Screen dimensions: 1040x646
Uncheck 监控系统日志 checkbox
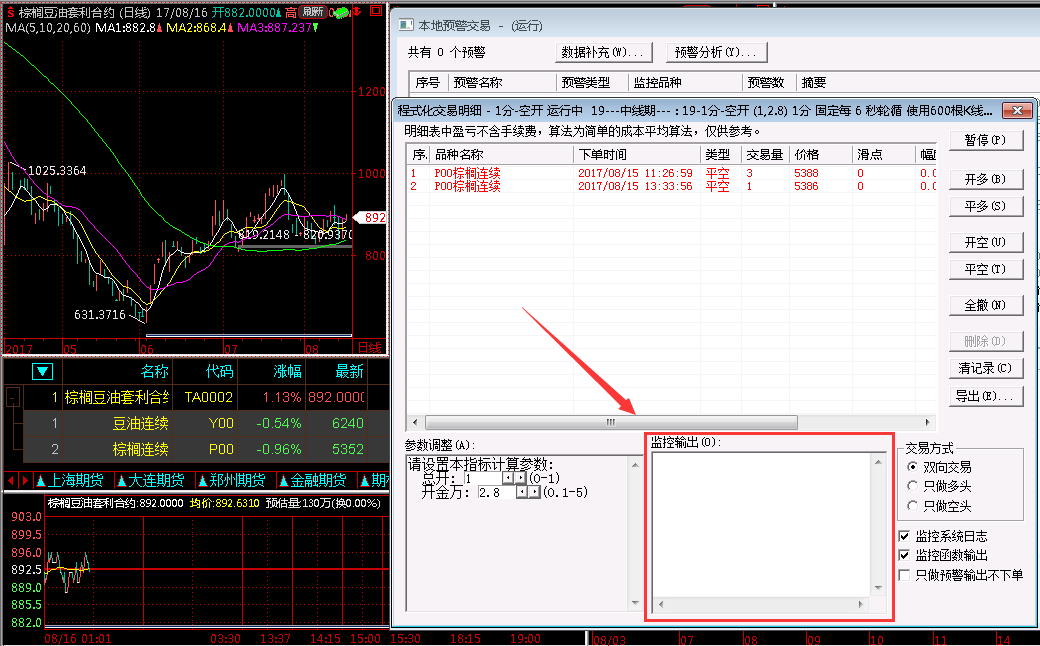coord(905,537)
